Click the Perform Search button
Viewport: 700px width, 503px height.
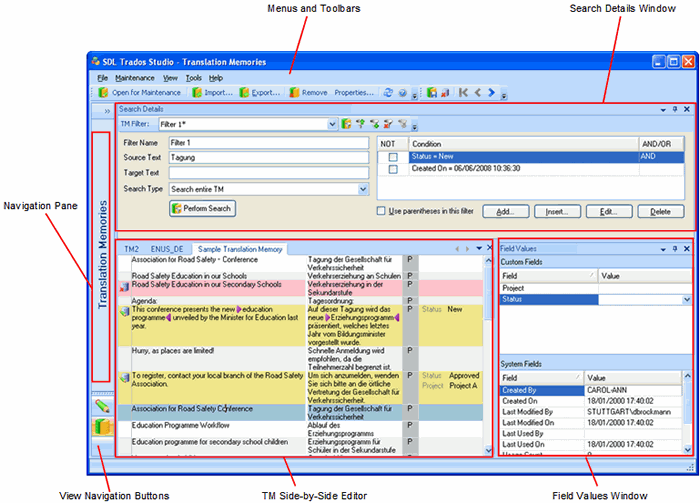202,208
